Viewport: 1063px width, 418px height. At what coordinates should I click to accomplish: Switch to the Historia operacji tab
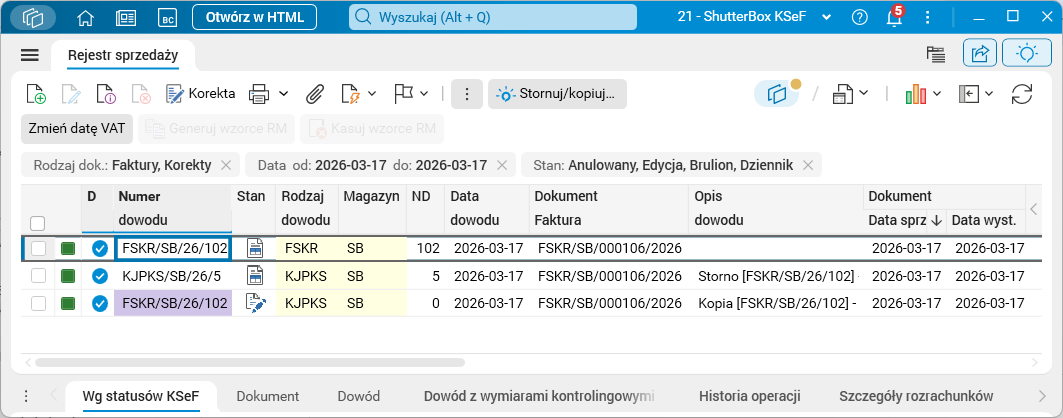[749, 396]
